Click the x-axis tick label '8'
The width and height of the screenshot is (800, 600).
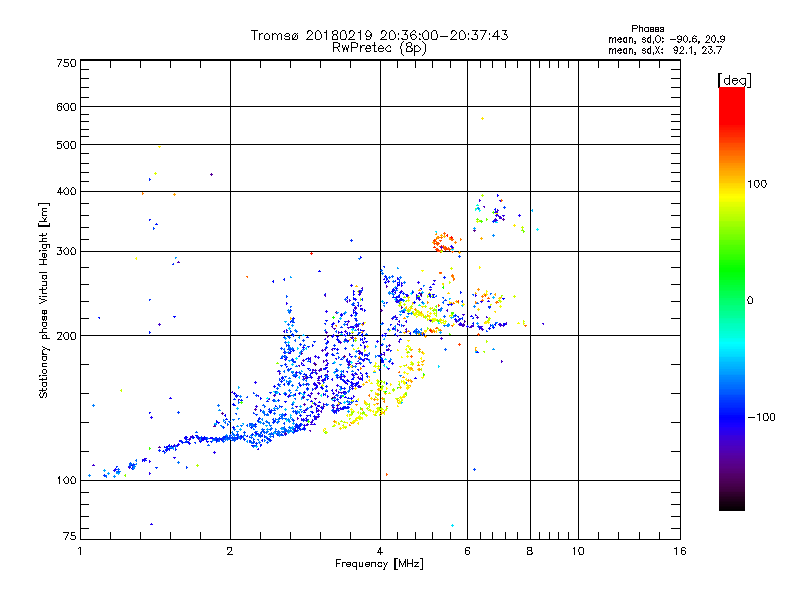click(x=530, y=551)
